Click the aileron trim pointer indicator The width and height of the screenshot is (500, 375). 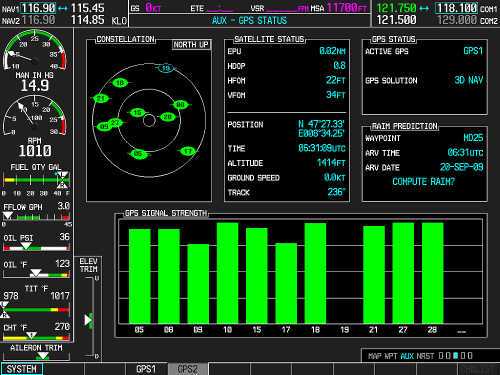[x=43, y=356]
